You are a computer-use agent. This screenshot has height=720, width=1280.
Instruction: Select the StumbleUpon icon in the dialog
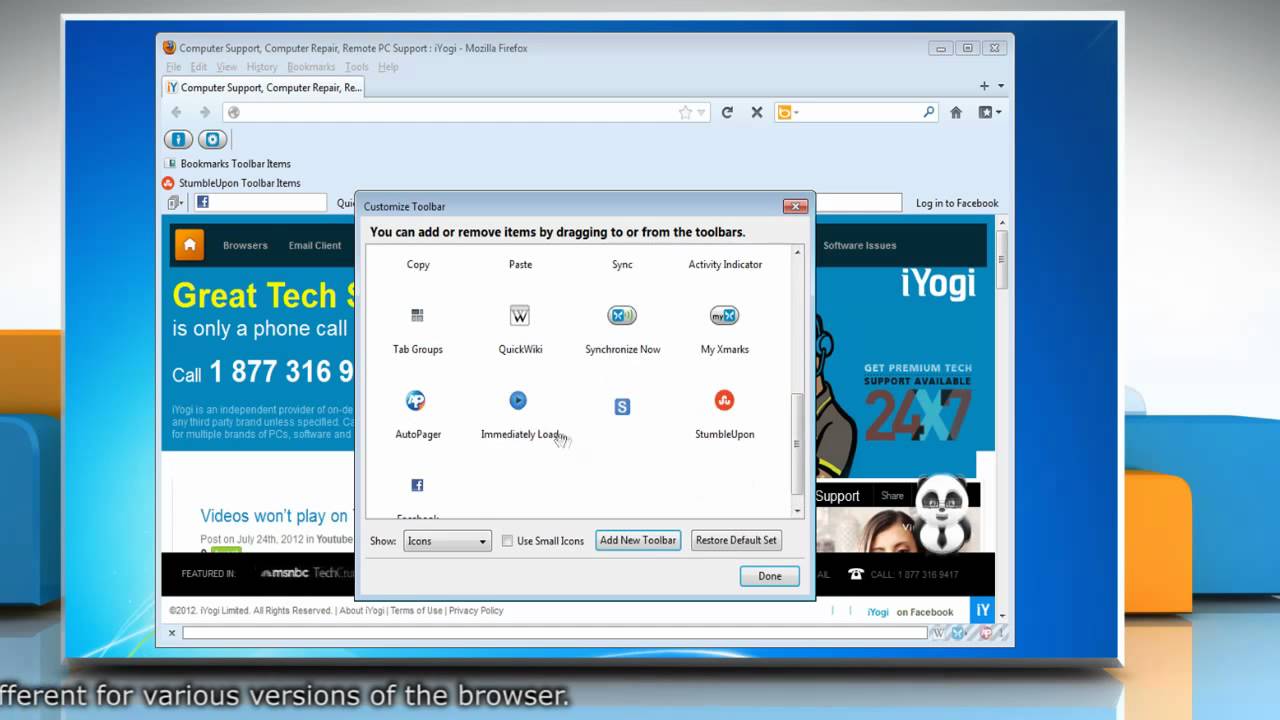pos(724,401)
